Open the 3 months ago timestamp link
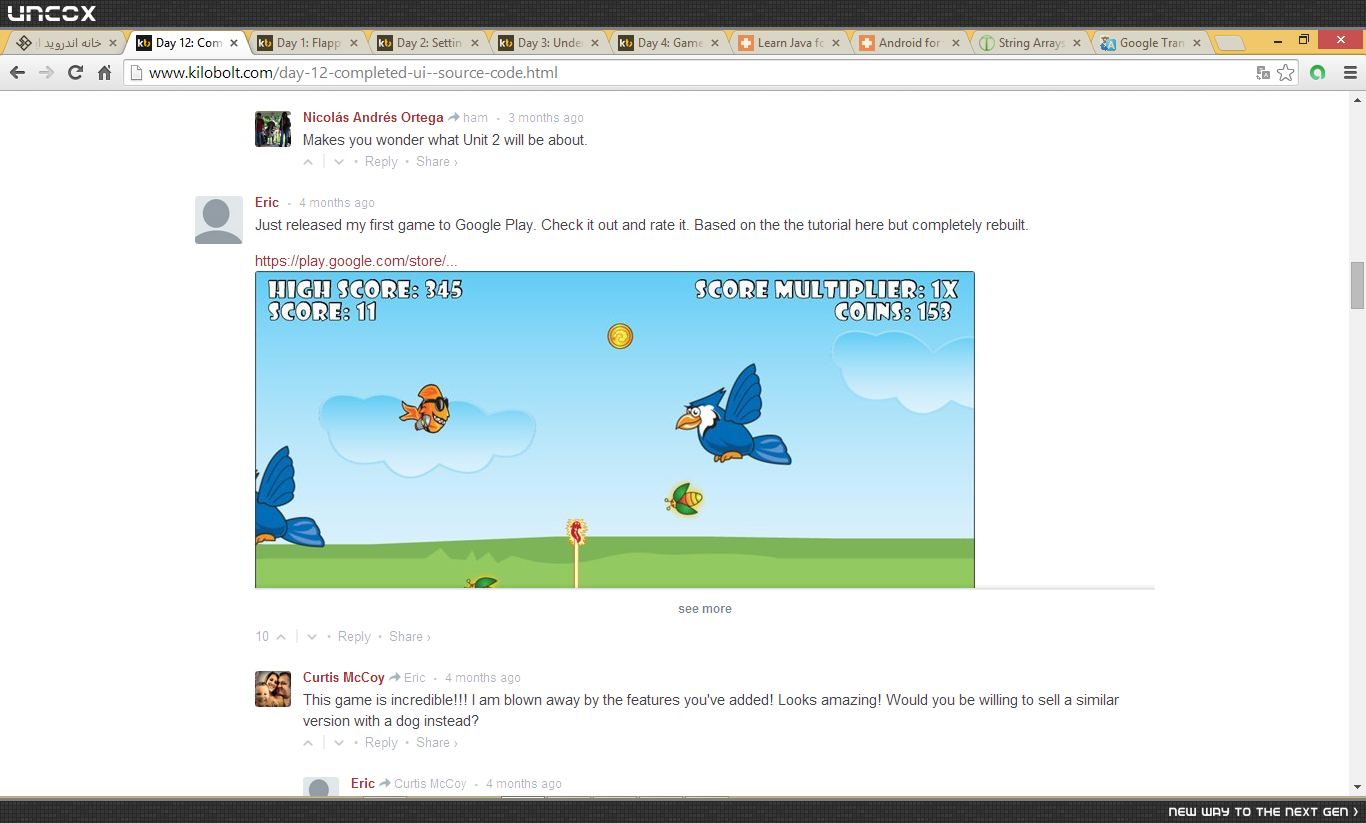This screenshot has height=823, width=1366. pos(545,118)
